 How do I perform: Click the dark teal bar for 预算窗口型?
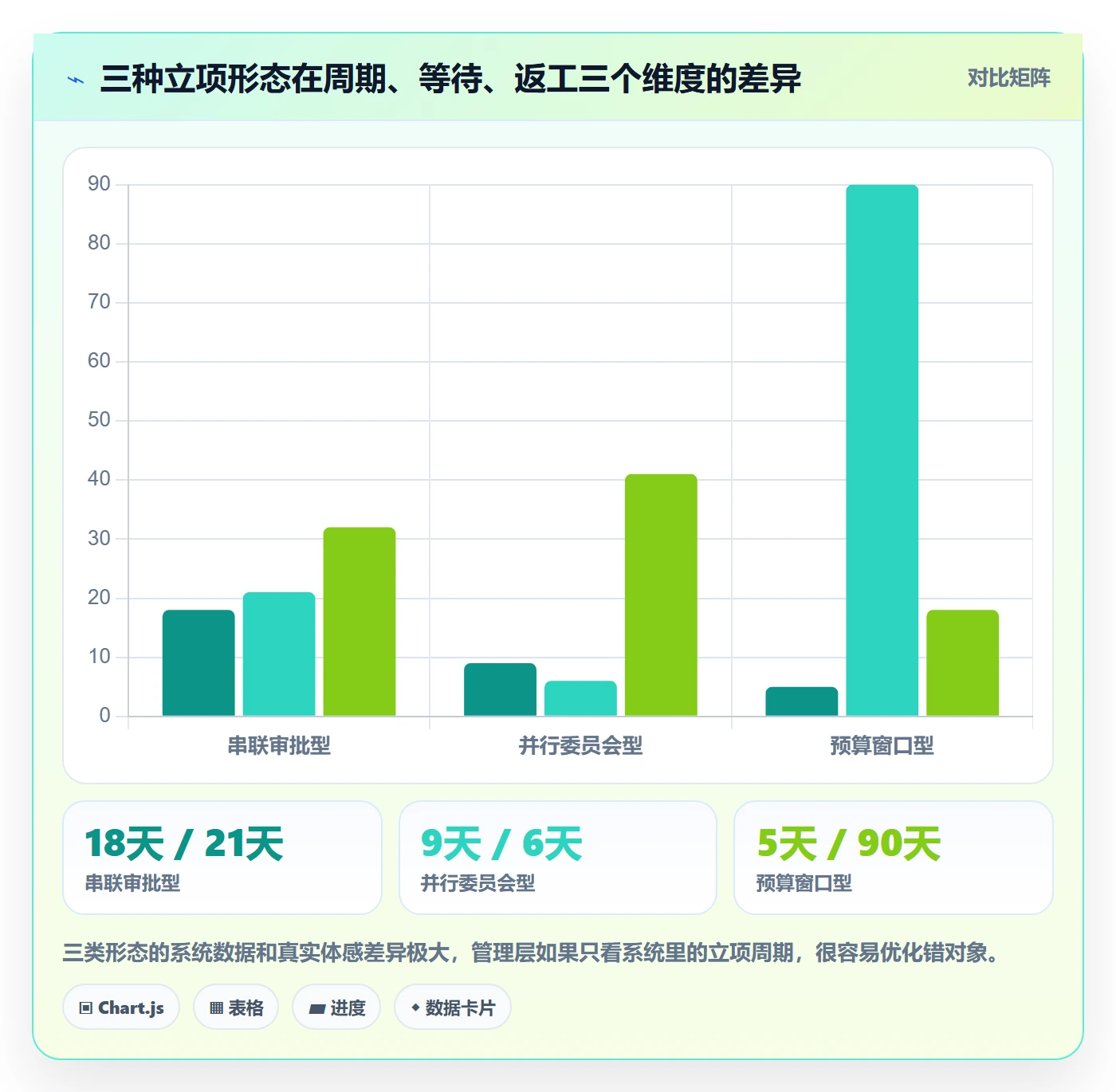coord(802,701)
